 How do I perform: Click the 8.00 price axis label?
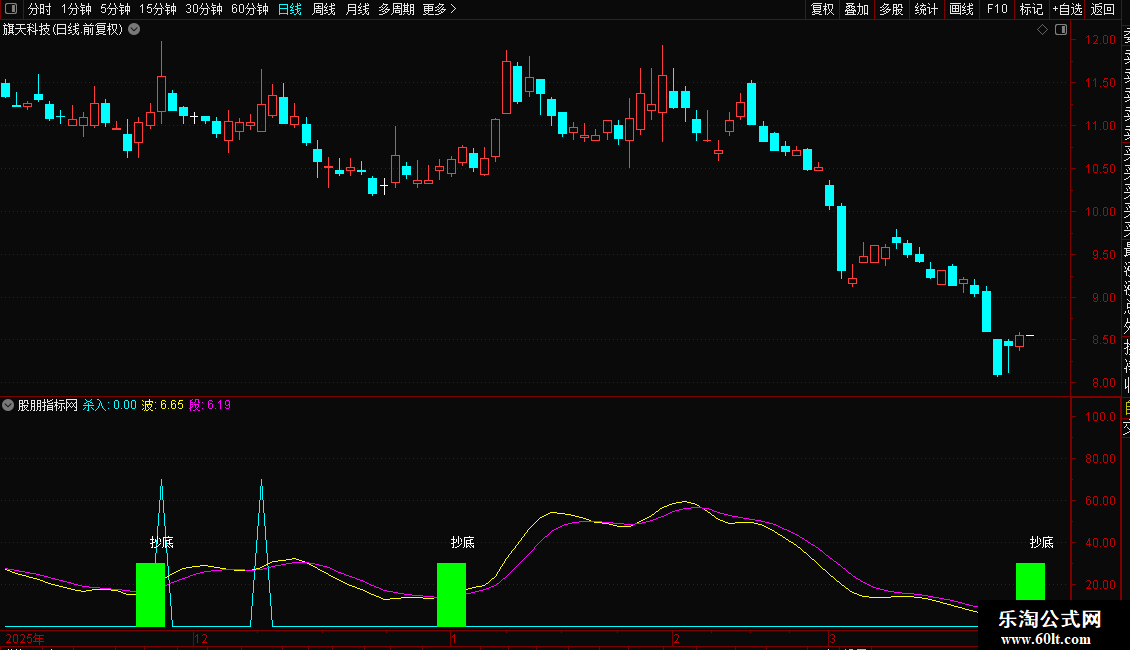pyautogui.click(x=1103, y=383)
